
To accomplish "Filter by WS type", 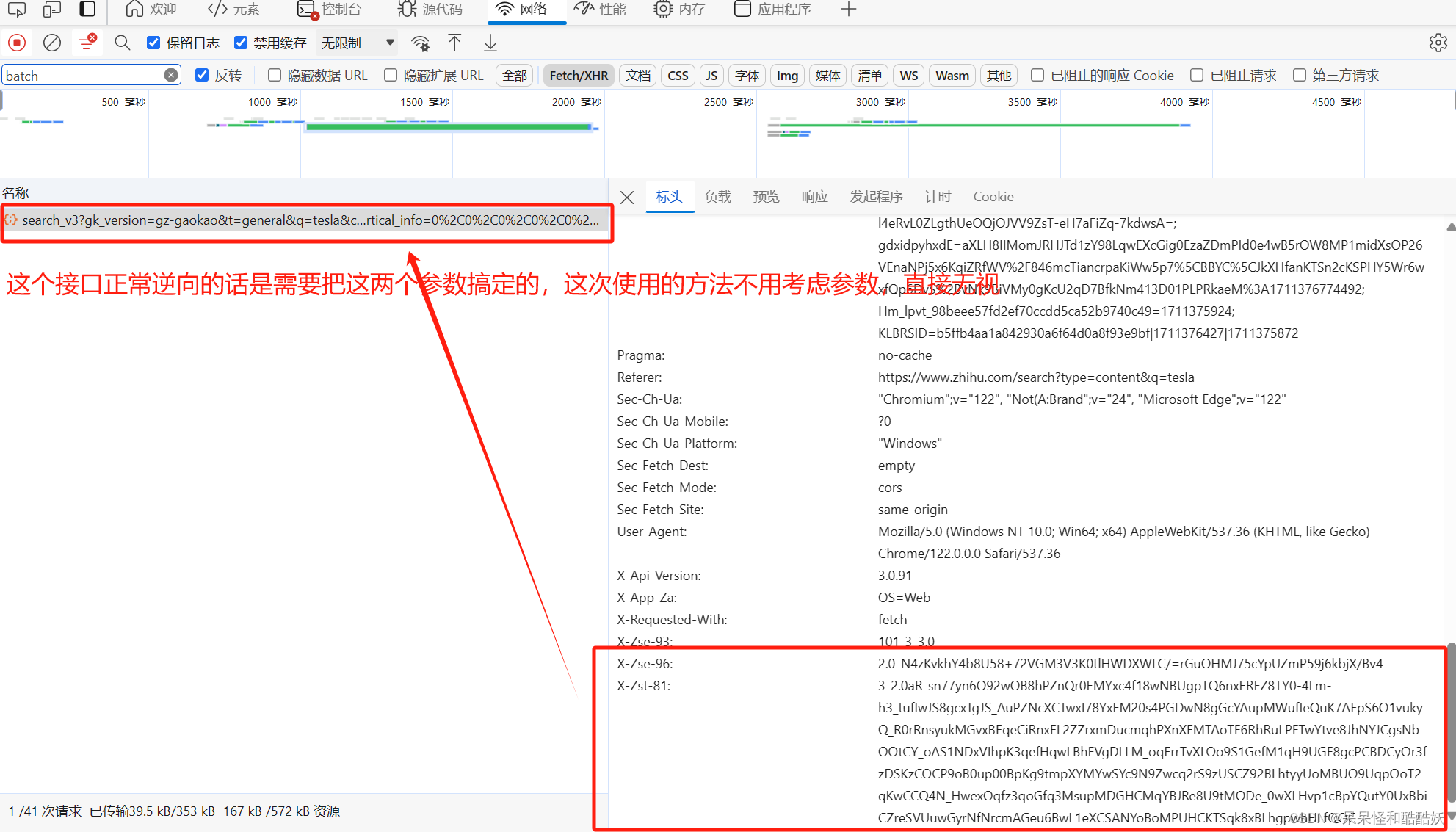I will click(x=909, y=76).
